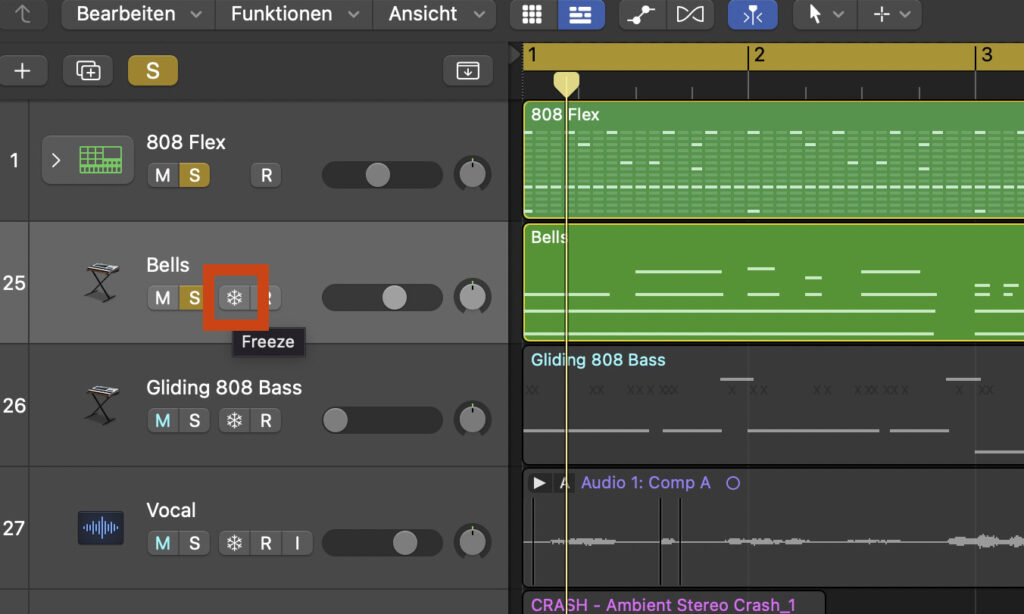The width and height of the screenshot is (1024, 614).
Task: Adjust the 808 Flex volume slider
Action: (382, 175)
